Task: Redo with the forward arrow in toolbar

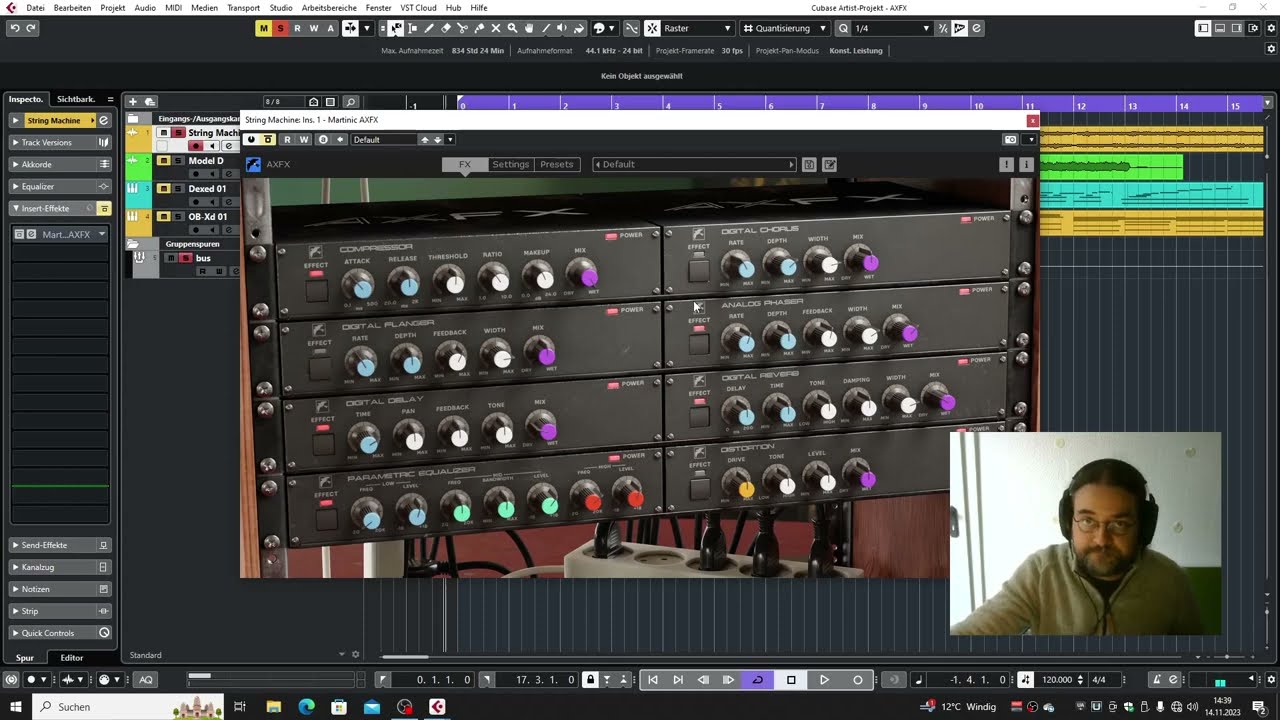Action: tap(31, 28)
